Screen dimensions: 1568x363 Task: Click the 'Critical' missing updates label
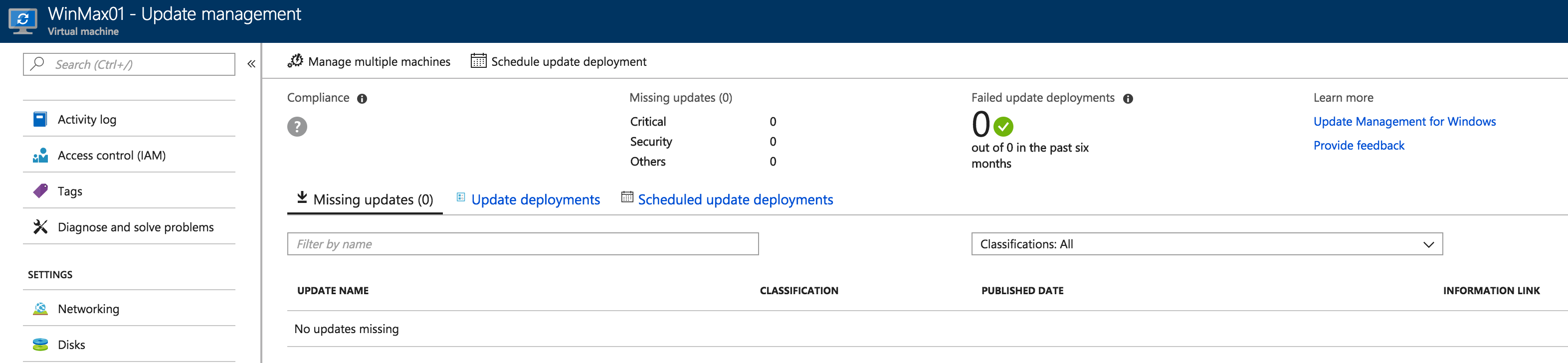pyautogui.click(x=648, y=122)
